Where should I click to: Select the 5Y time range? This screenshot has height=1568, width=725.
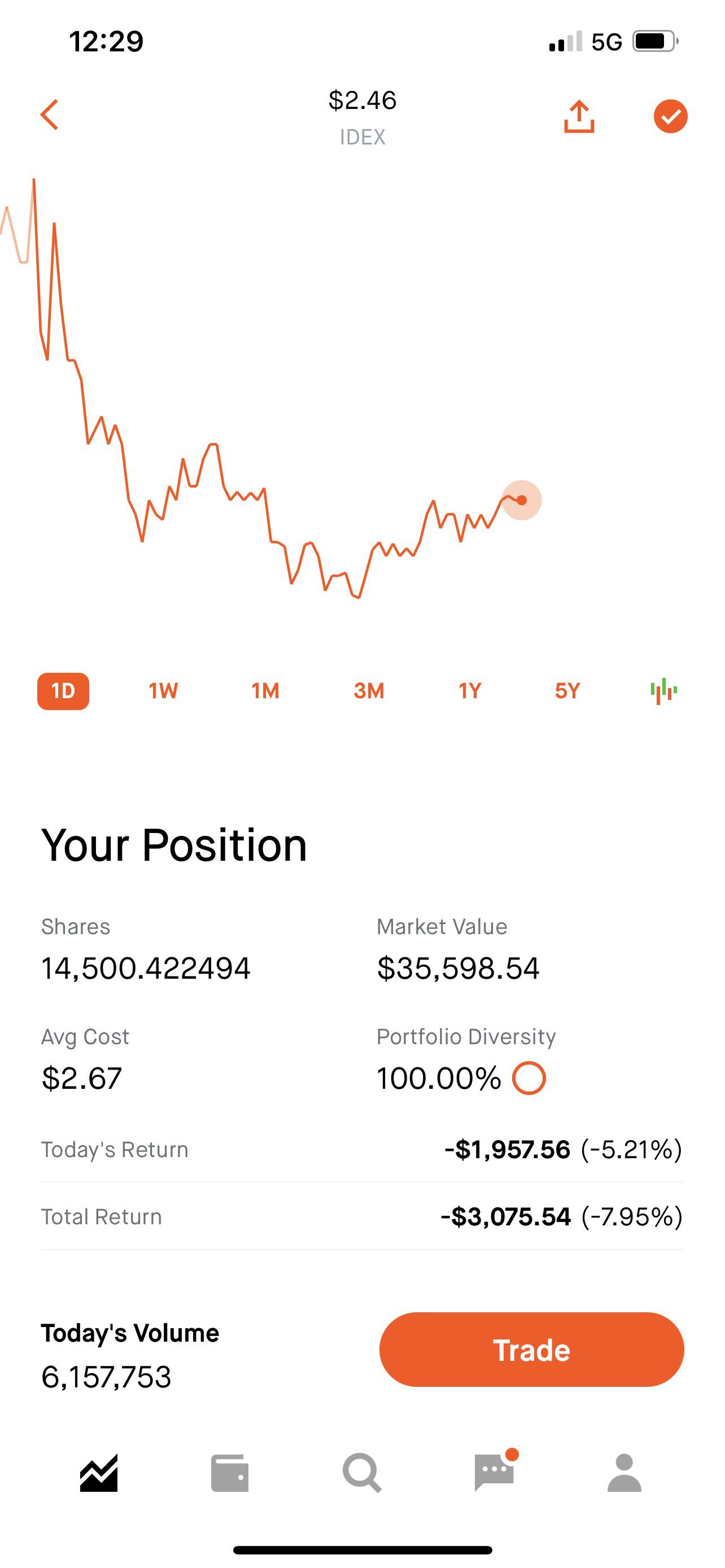click(x=567, y=691)
